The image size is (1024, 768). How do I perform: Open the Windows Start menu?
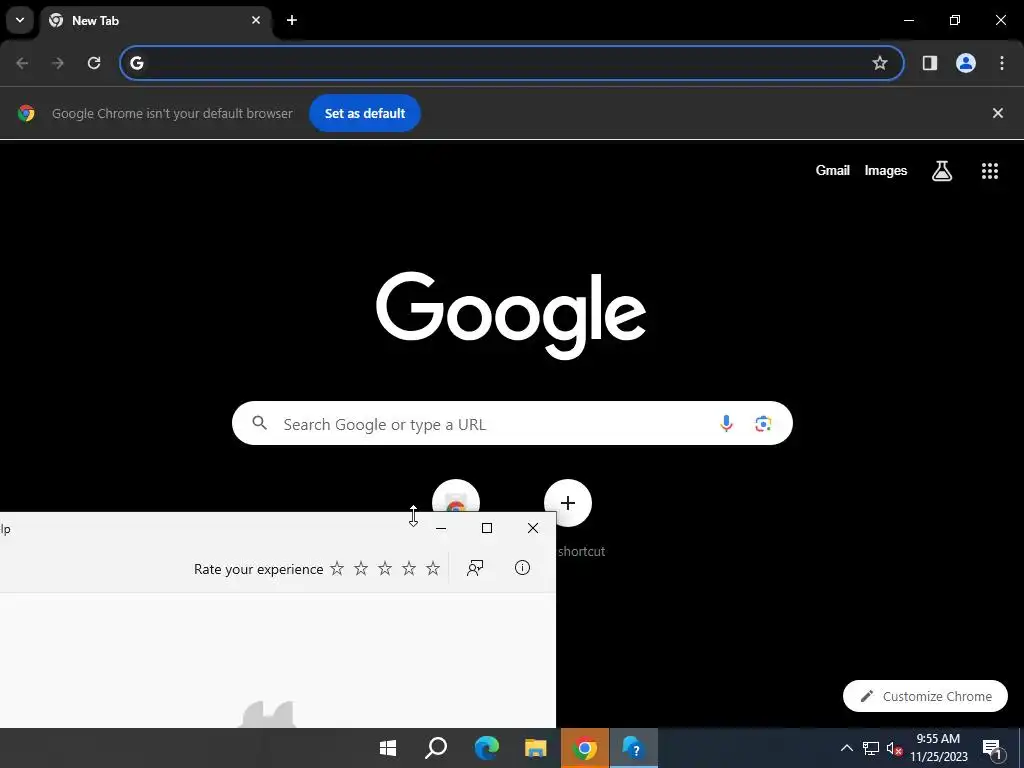tap(388, 748)
